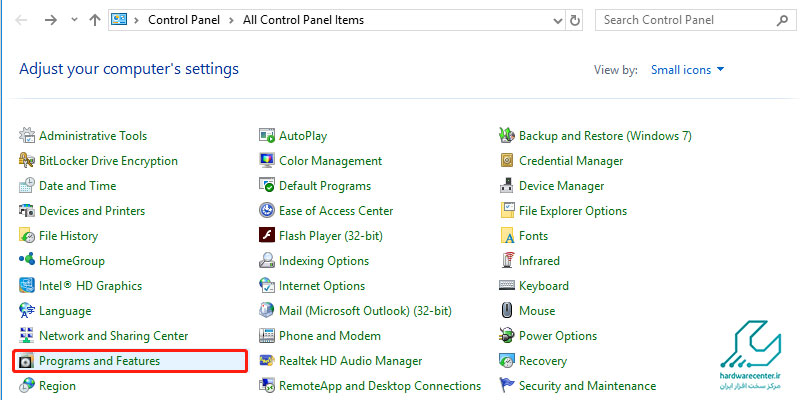Click the Backup and Restore icon
800x400 pixels.
click(x=507, y=136)
